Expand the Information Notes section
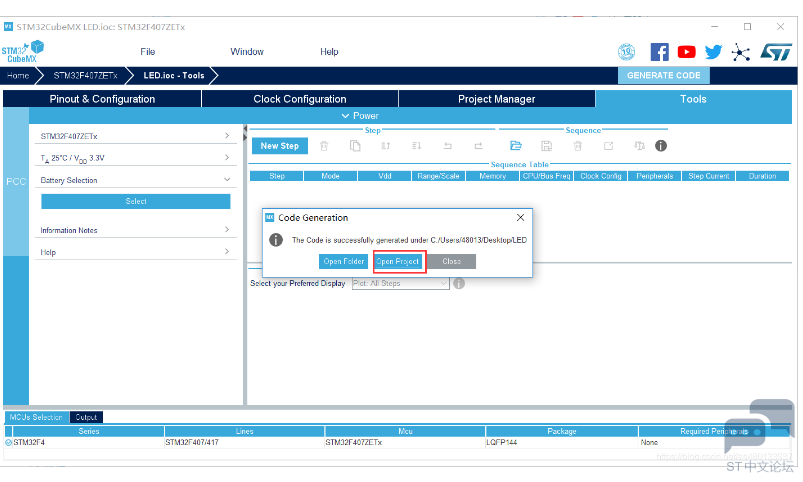 [x=135, y=230]
